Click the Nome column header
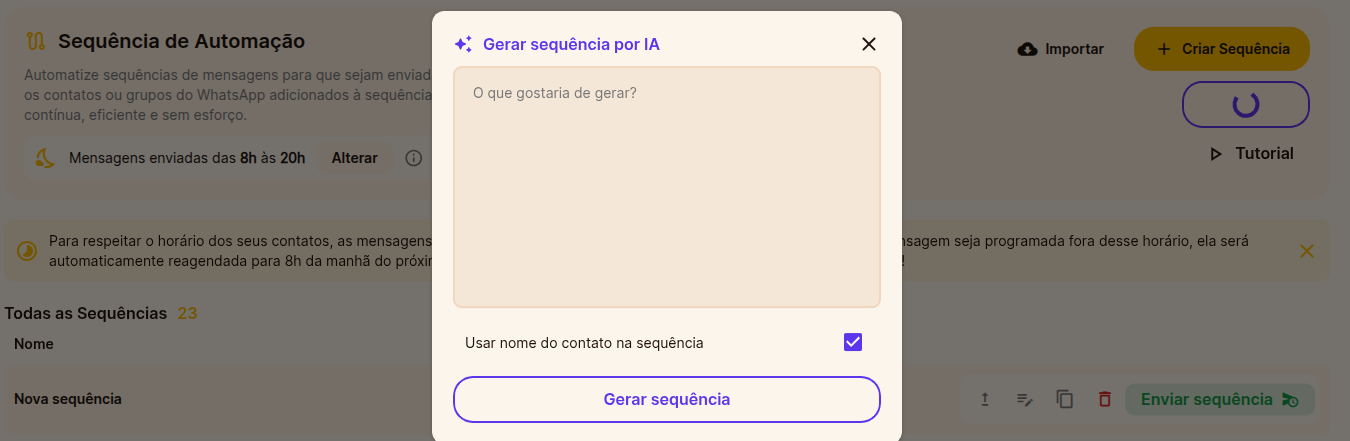Screen dimensions: 1350x441 (34, 344)
